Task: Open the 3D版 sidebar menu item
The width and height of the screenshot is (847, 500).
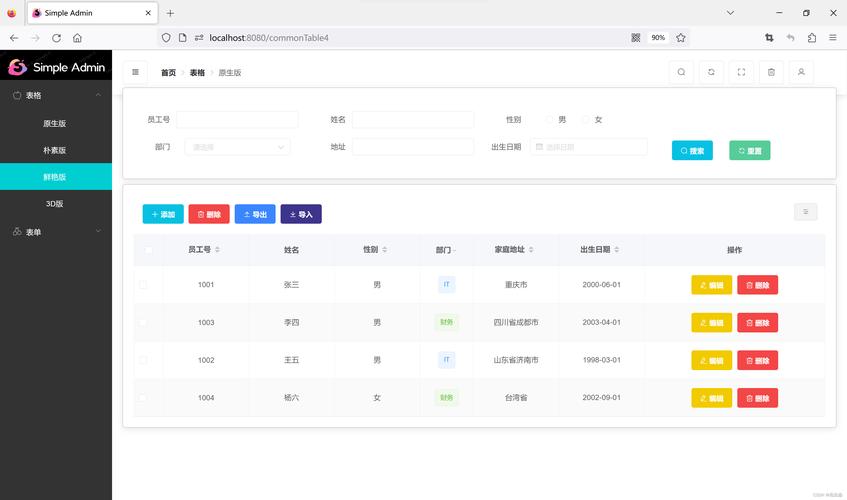Action: tap(56, 204)
